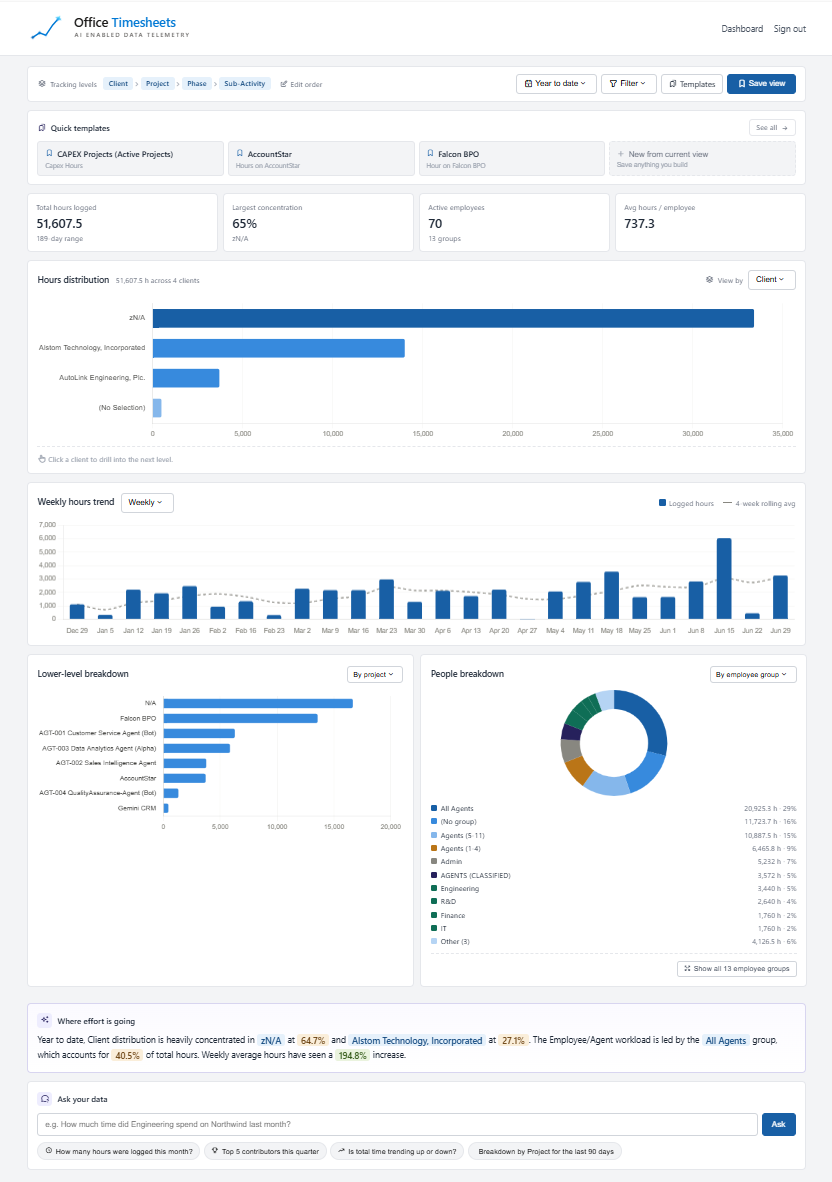Click Top 5 contributors this quarter suggestion
This screenshot has height=1182, width=832.
coord(265,1151)
